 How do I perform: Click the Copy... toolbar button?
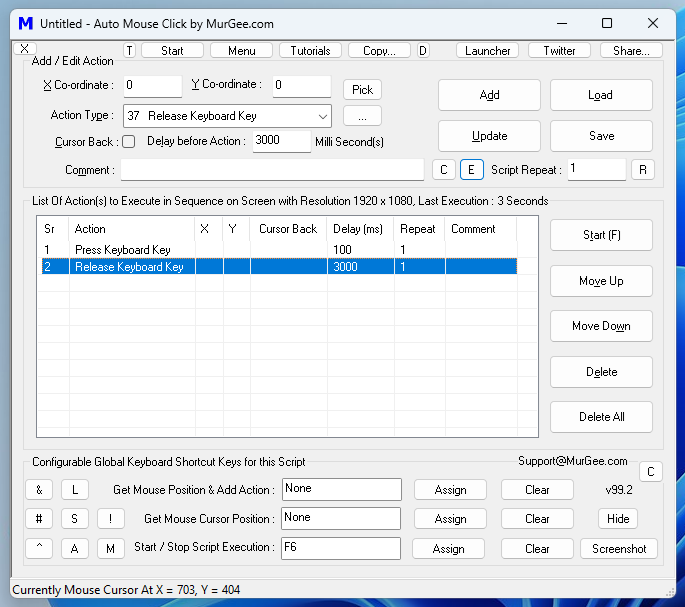point(379,51)
